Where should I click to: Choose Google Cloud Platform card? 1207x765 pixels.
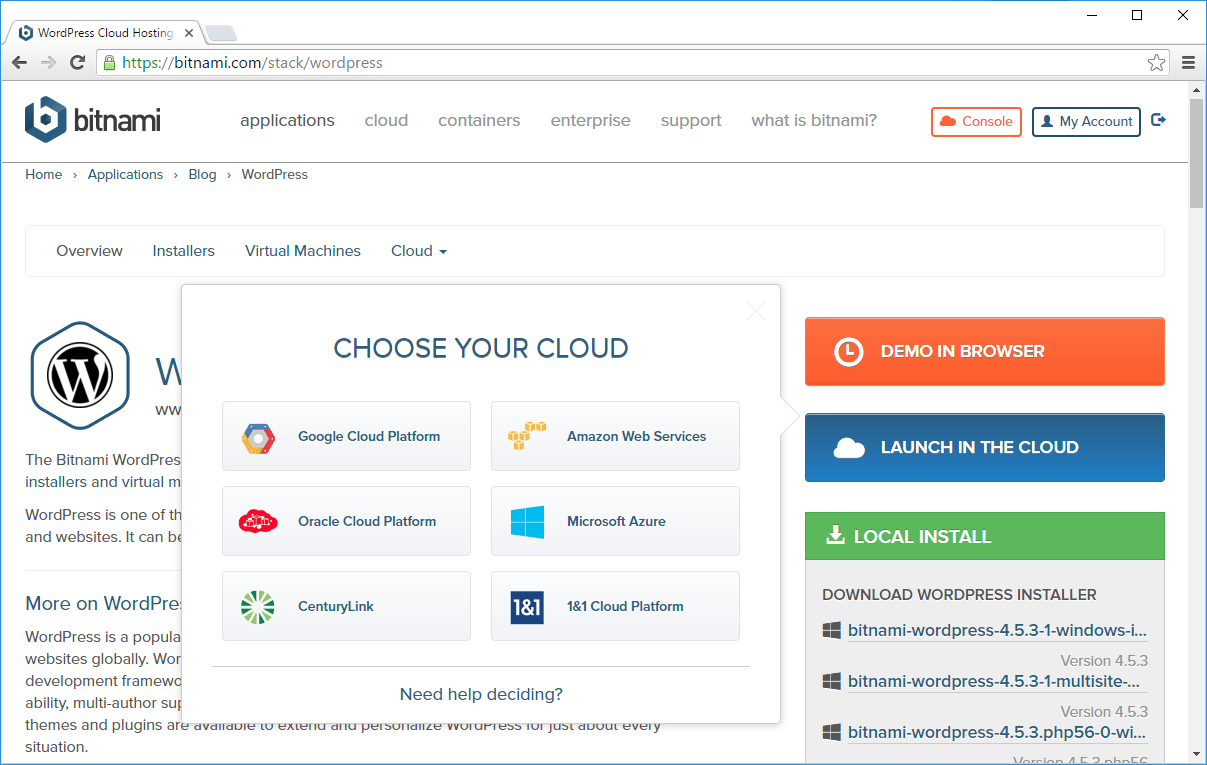pos(346,436)
